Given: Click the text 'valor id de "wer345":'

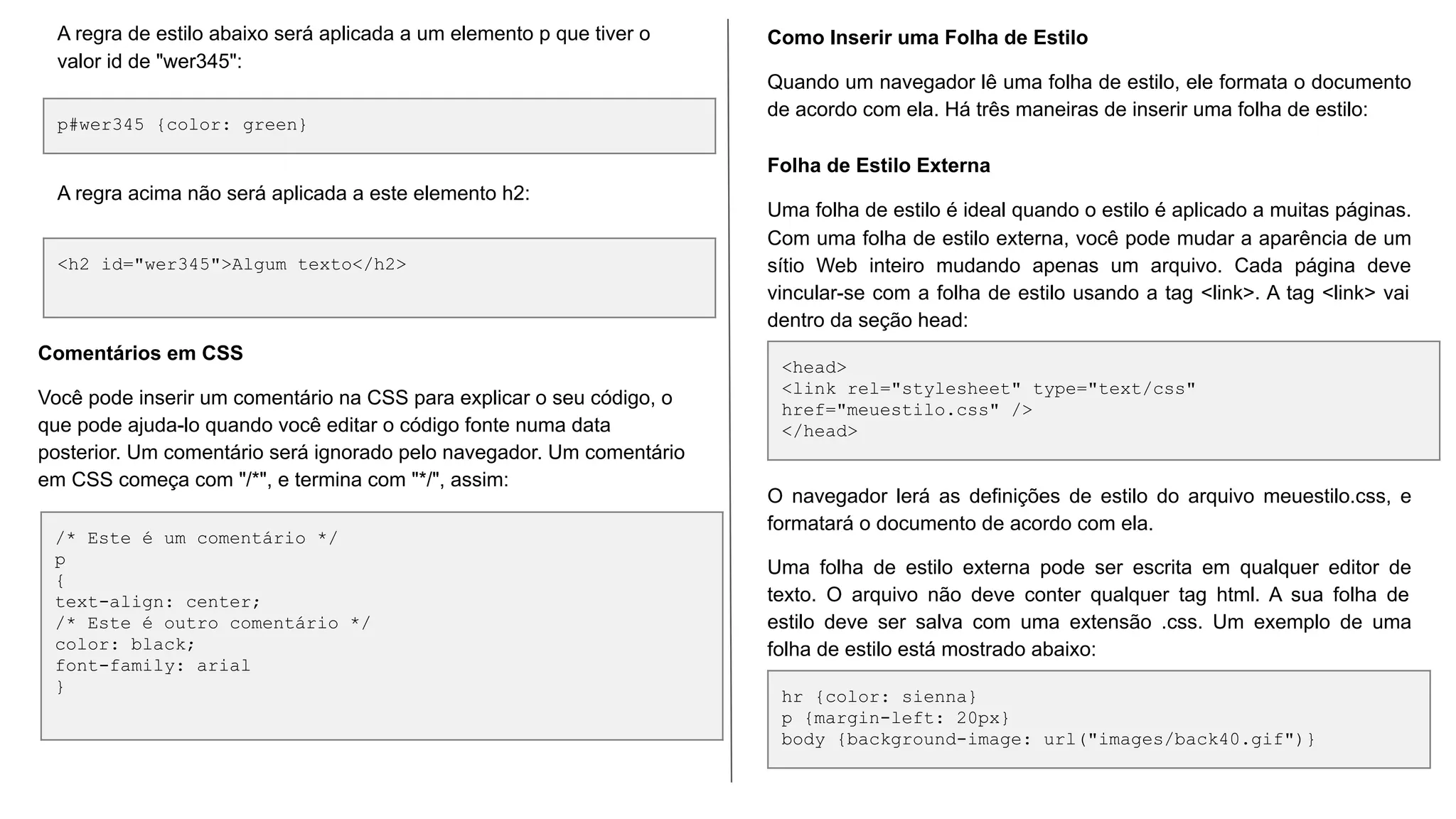Looking at the screenshot, I should pyautogui.click(x=149, y=61).
